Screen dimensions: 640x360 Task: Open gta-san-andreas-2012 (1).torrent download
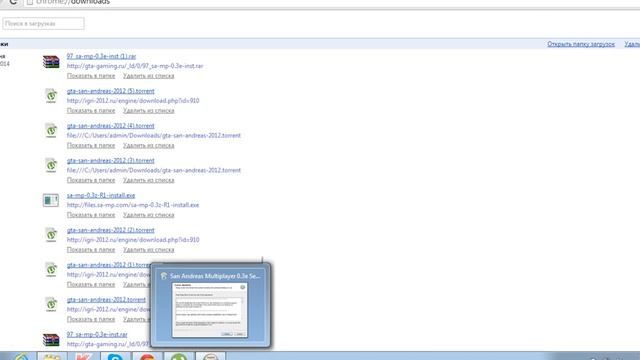click(x=109, y=265)
